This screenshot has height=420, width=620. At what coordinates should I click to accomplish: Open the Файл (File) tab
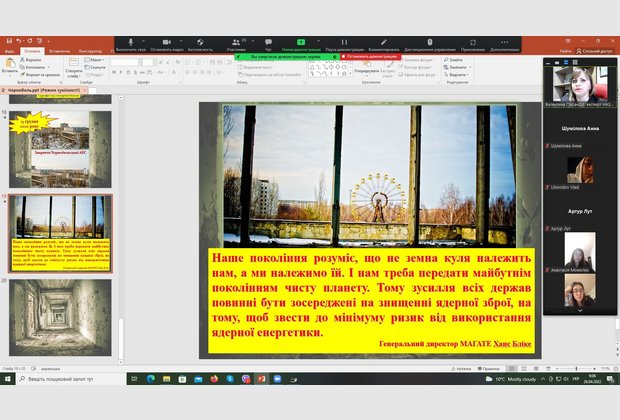(9, 51)
